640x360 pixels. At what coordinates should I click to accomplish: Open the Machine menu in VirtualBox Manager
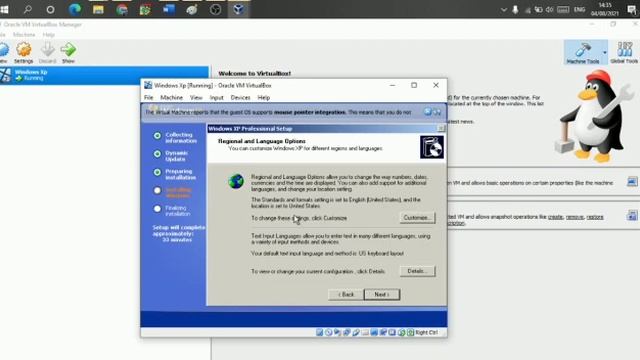click(x=24, y=35)
